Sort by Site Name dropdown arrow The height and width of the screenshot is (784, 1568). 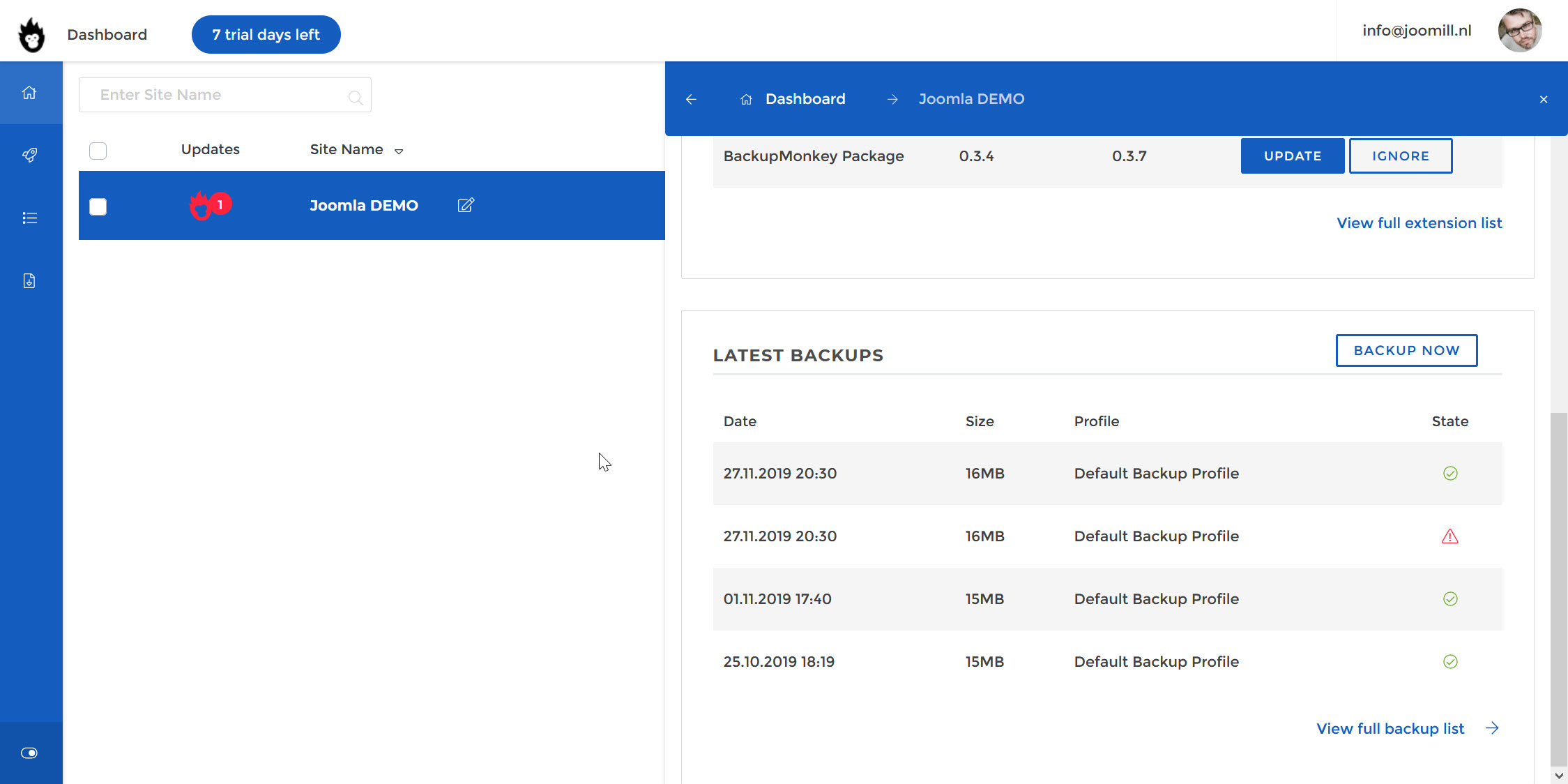pyautogui.click(x=399, y=151)
